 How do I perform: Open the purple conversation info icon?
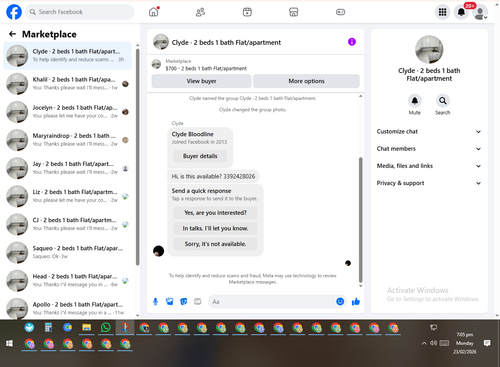pos(352,42)
